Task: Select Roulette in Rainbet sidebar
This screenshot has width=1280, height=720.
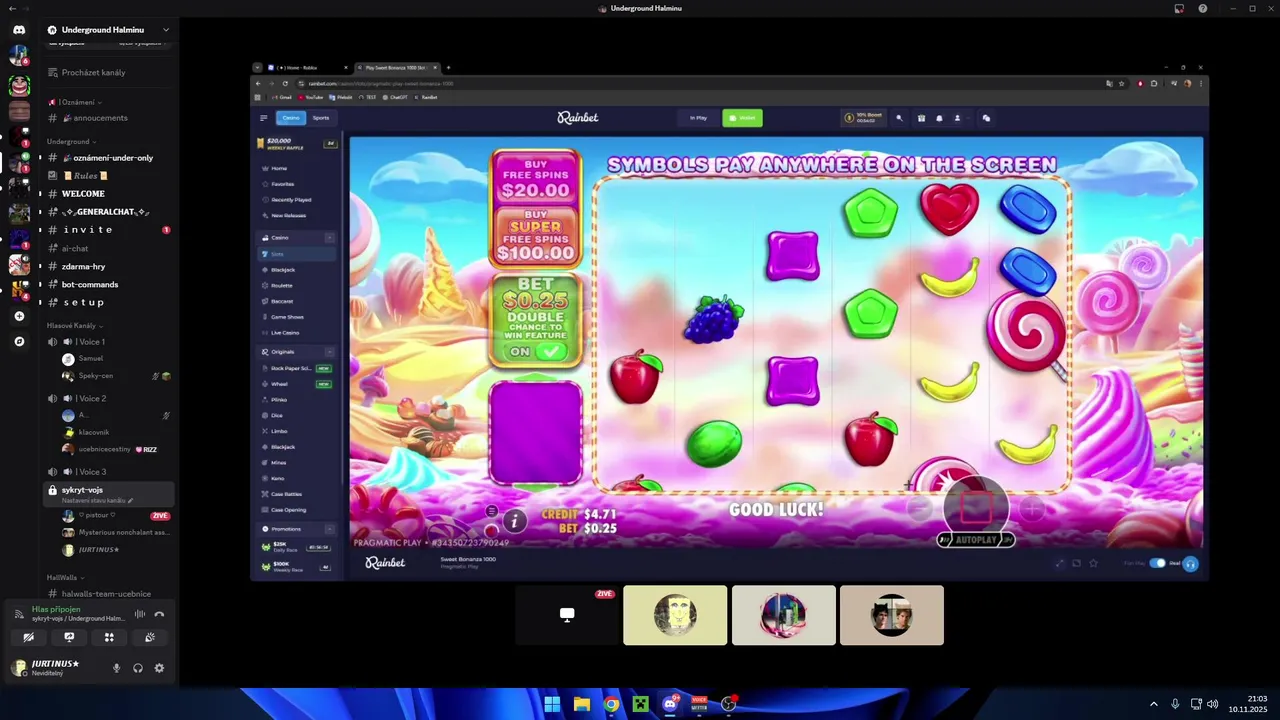Action: (296, 285)
